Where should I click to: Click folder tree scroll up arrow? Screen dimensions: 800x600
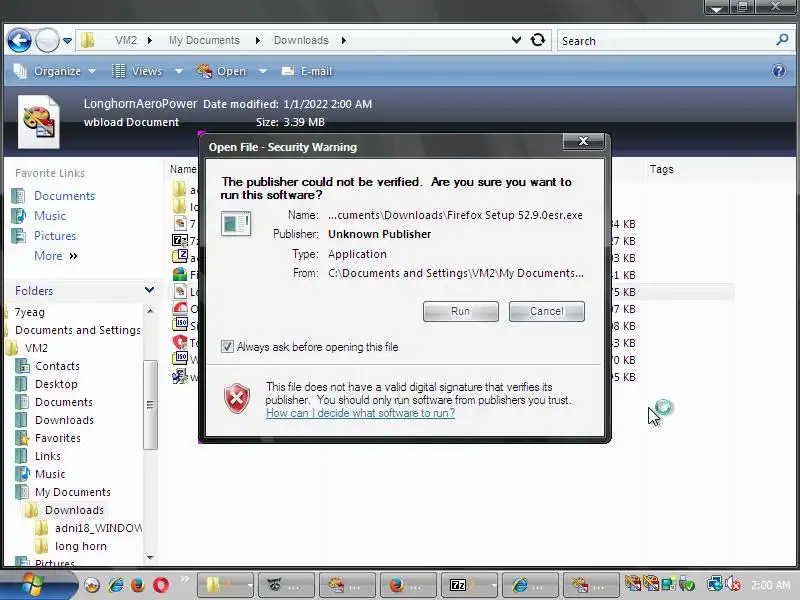pyautogui.click(x=150, y=311)
